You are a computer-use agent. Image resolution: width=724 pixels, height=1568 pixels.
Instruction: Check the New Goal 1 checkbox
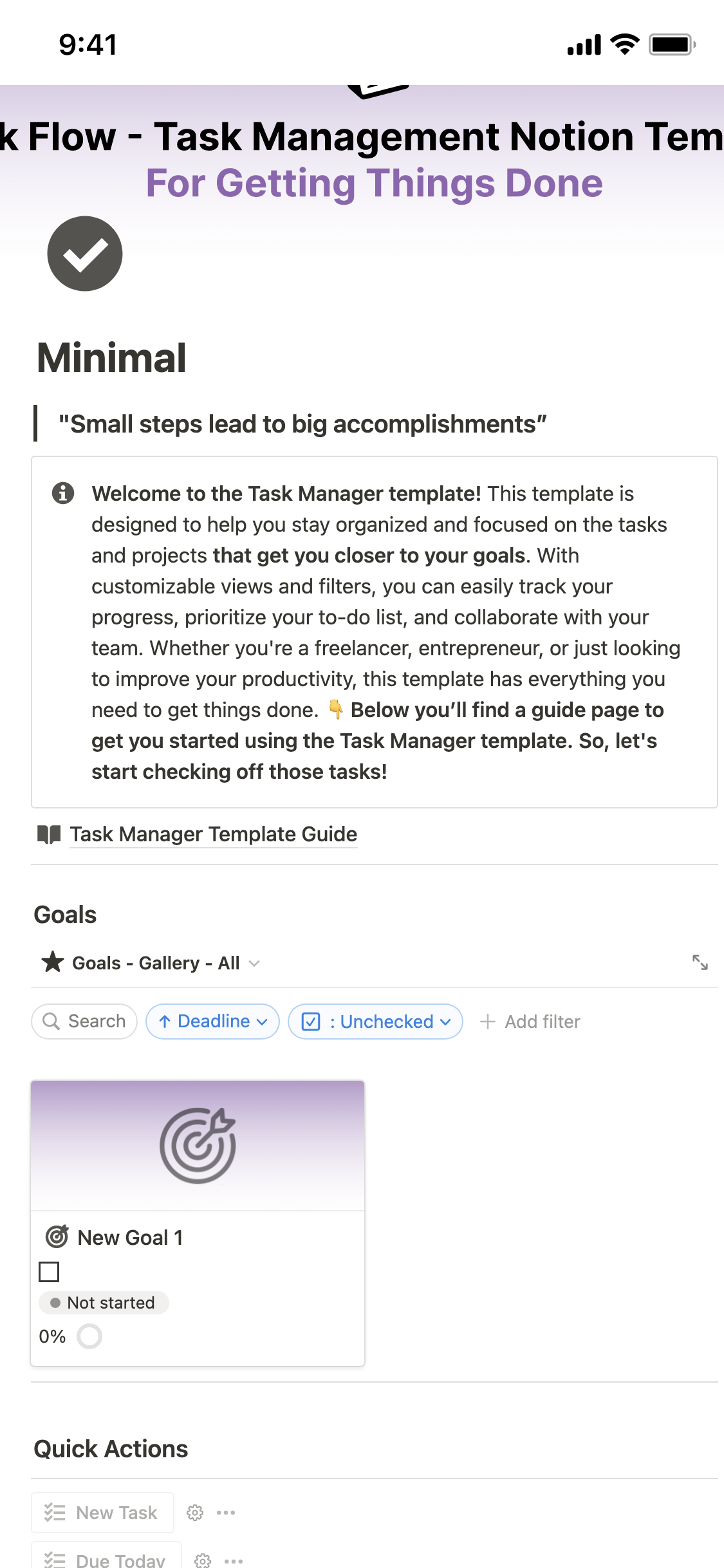tap(49, 1272)
